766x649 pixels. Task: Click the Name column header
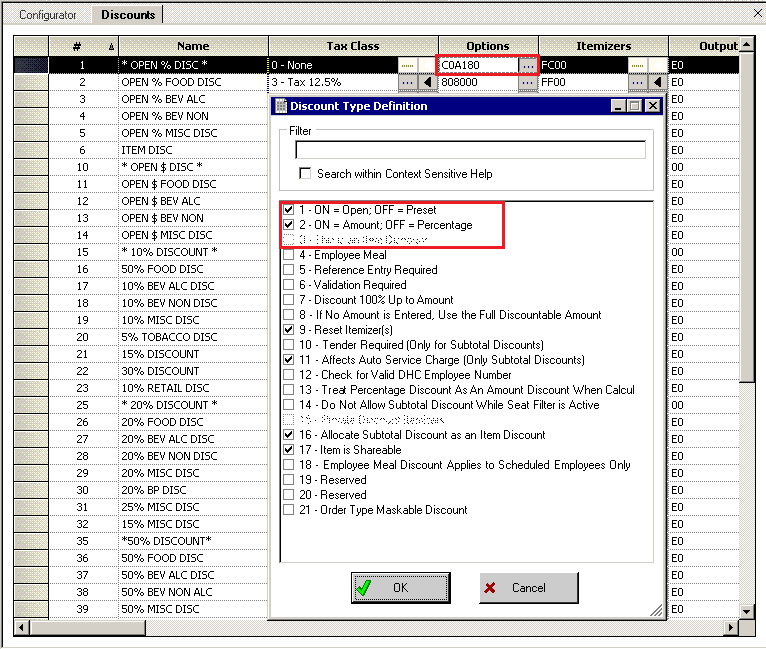(193, 46)
